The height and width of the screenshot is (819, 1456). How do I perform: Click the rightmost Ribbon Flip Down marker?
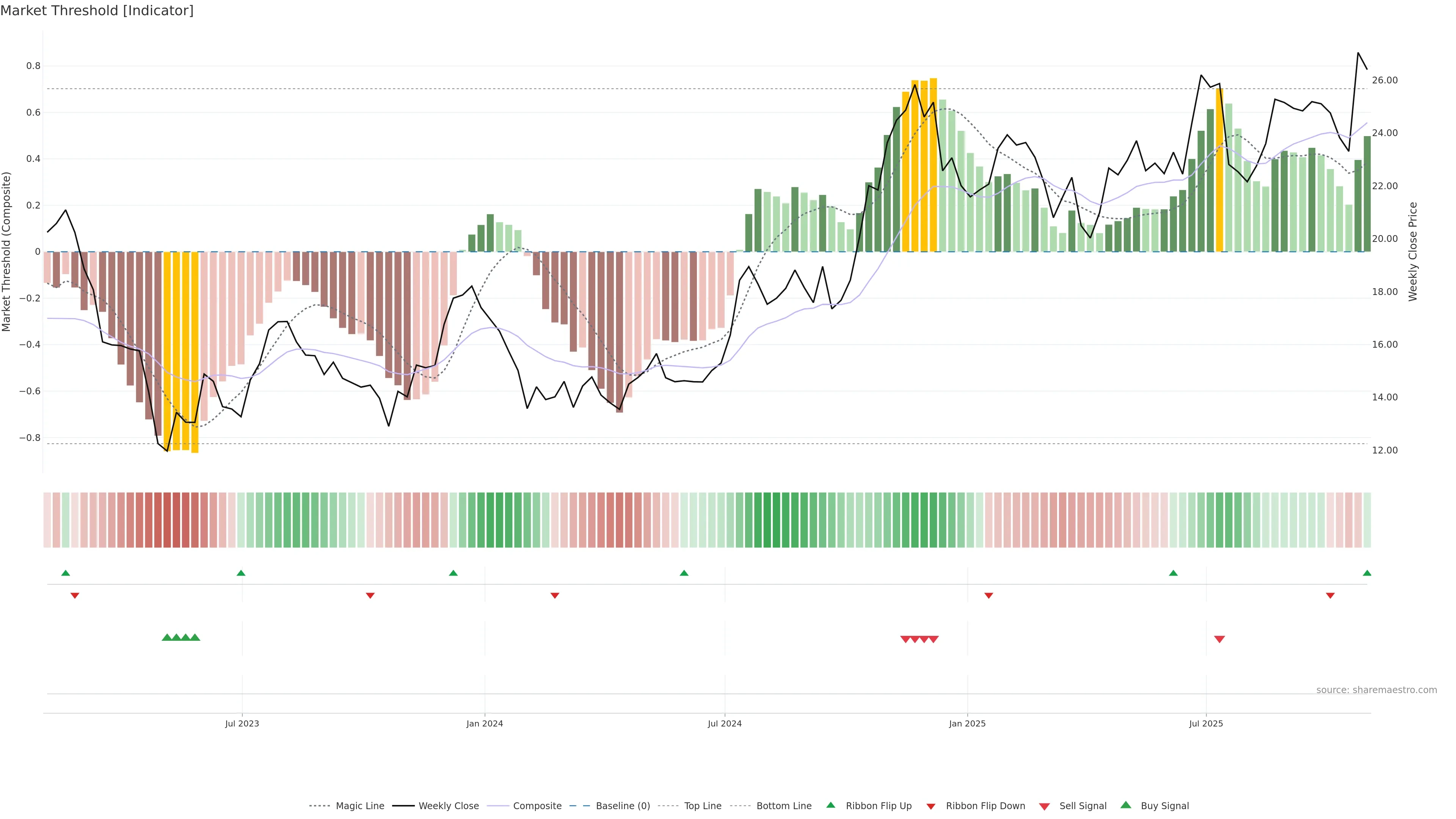(1330, 596)
